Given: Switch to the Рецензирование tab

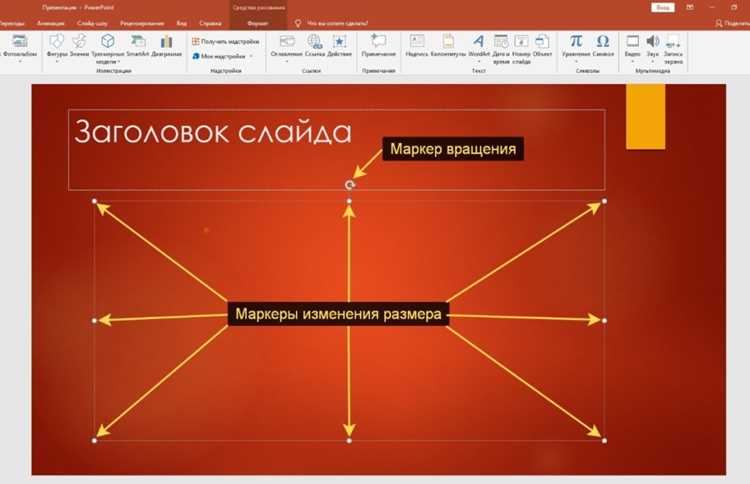Looking at the screenshot, I should point(142,23).
